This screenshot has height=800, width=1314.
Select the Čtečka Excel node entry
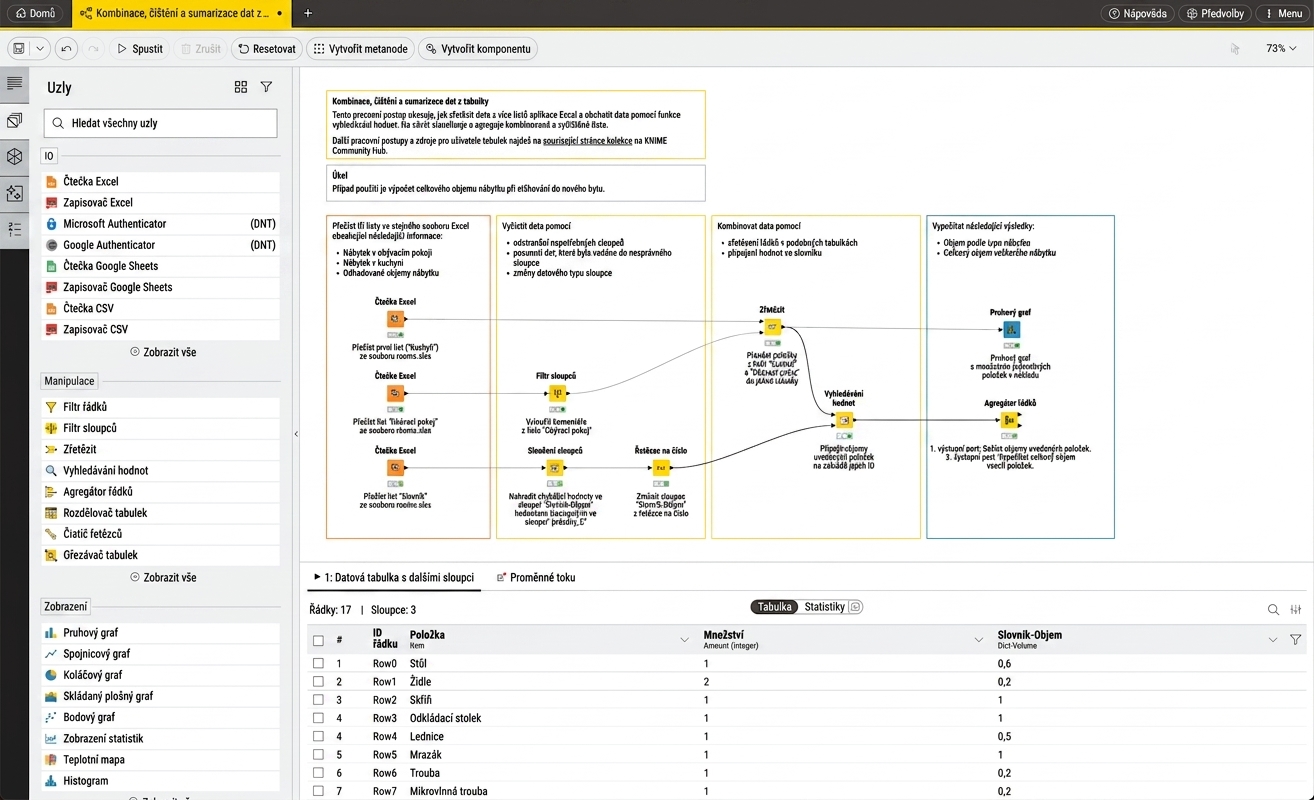pos(160,181)
